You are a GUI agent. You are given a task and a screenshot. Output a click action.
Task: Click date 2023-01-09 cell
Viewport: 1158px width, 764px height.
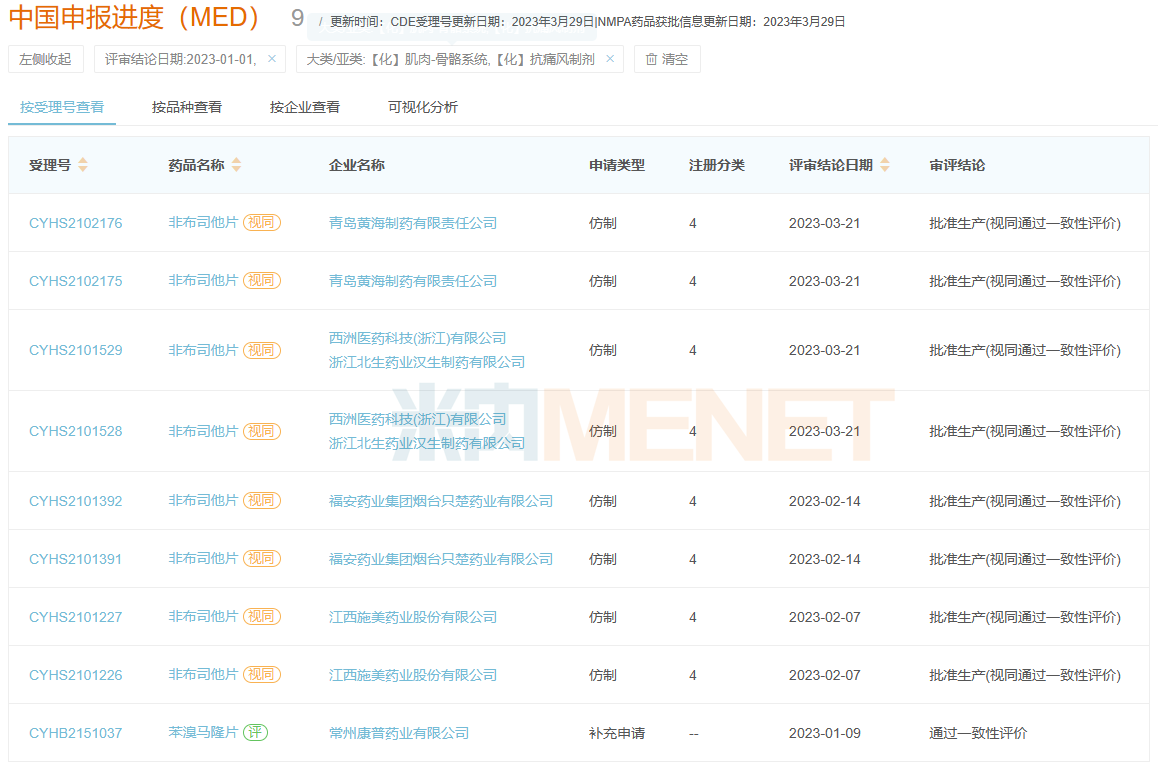(x=824, y=733)
